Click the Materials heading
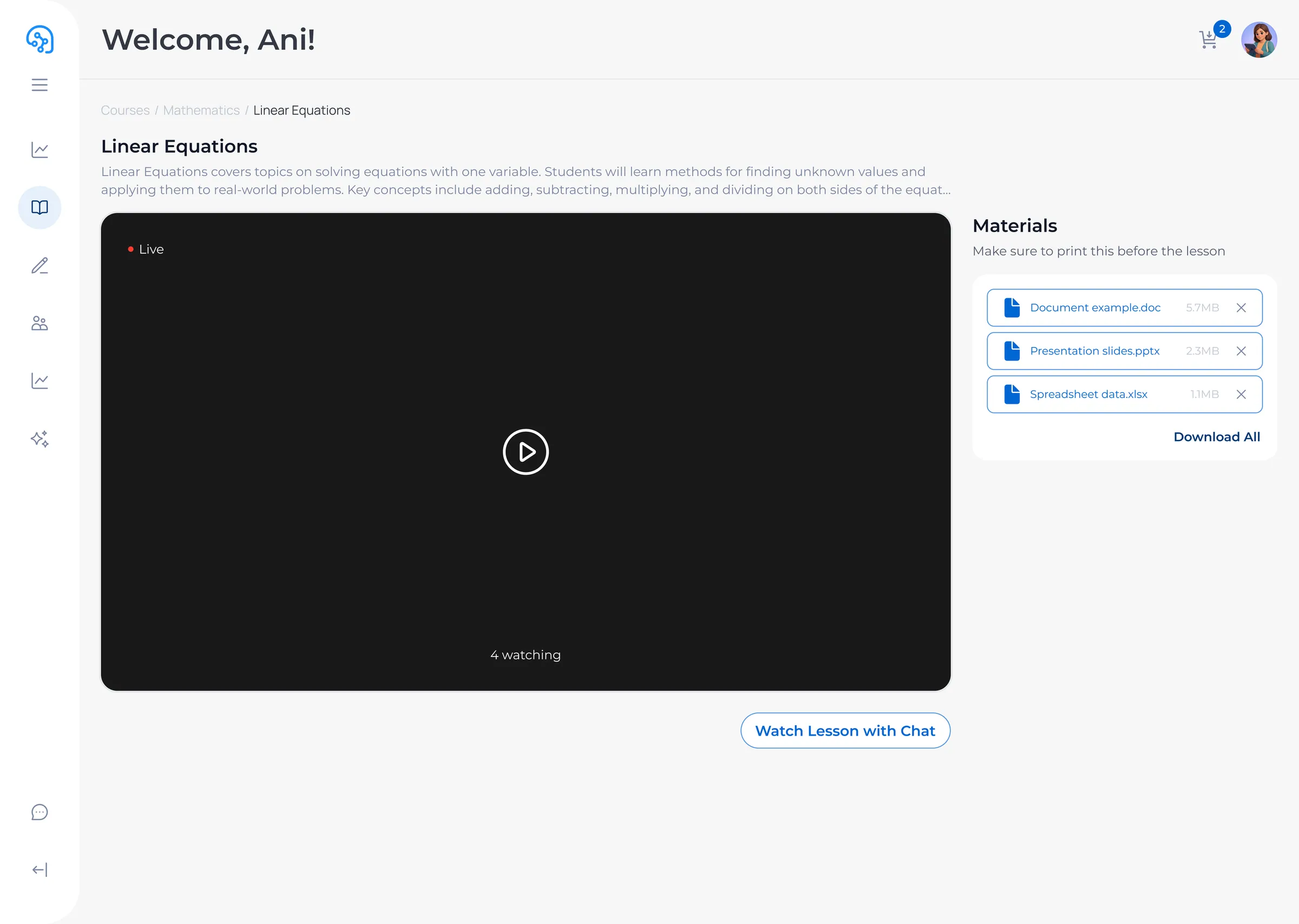This screenshot has height=924, width=1299. pyautogui.click(x=1015, y=226)
